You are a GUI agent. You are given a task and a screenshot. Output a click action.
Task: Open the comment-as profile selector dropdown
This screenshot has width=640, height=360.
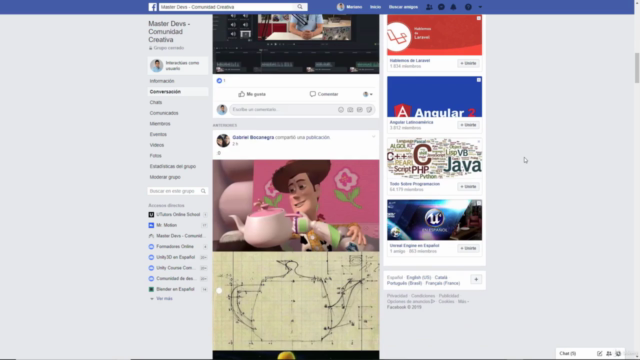coord(368,94)
